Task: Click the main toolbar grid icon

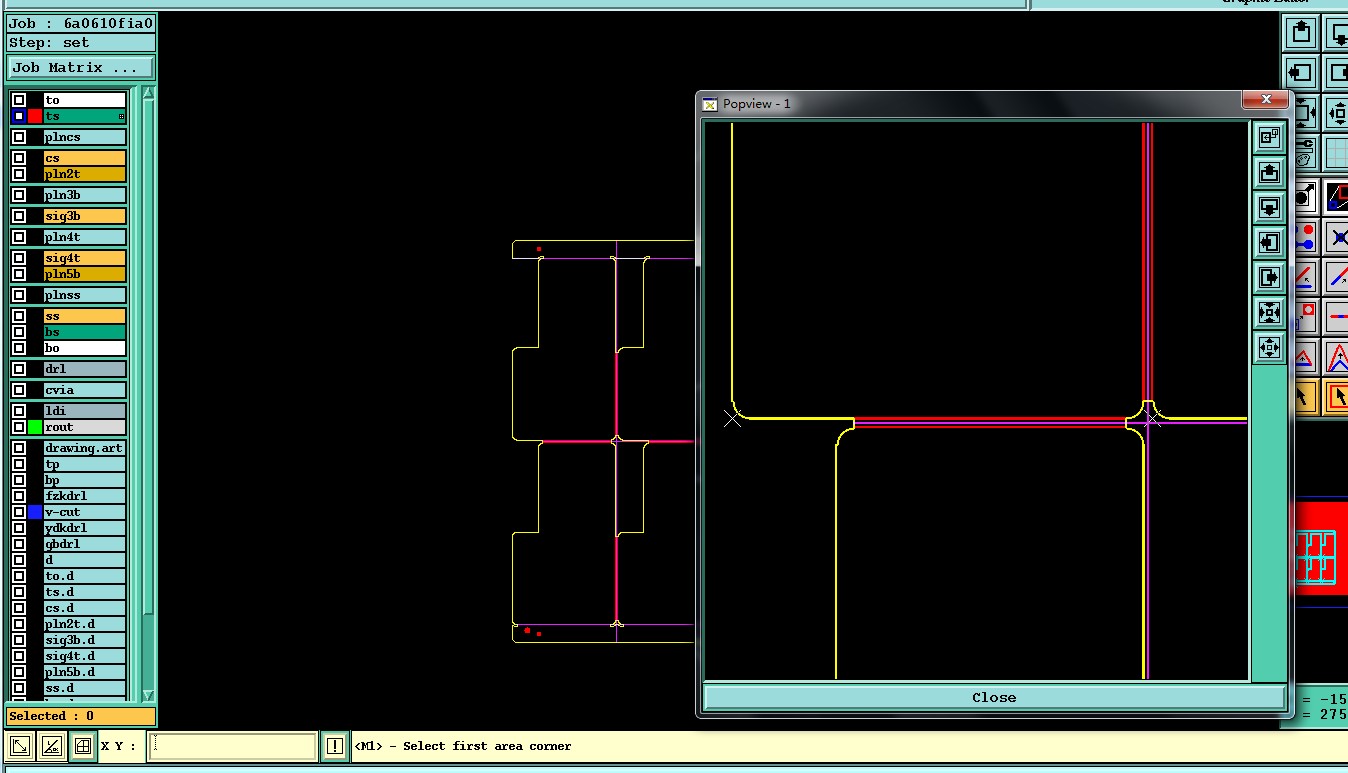Action: pyautogui.click(x=1337, y=153)
